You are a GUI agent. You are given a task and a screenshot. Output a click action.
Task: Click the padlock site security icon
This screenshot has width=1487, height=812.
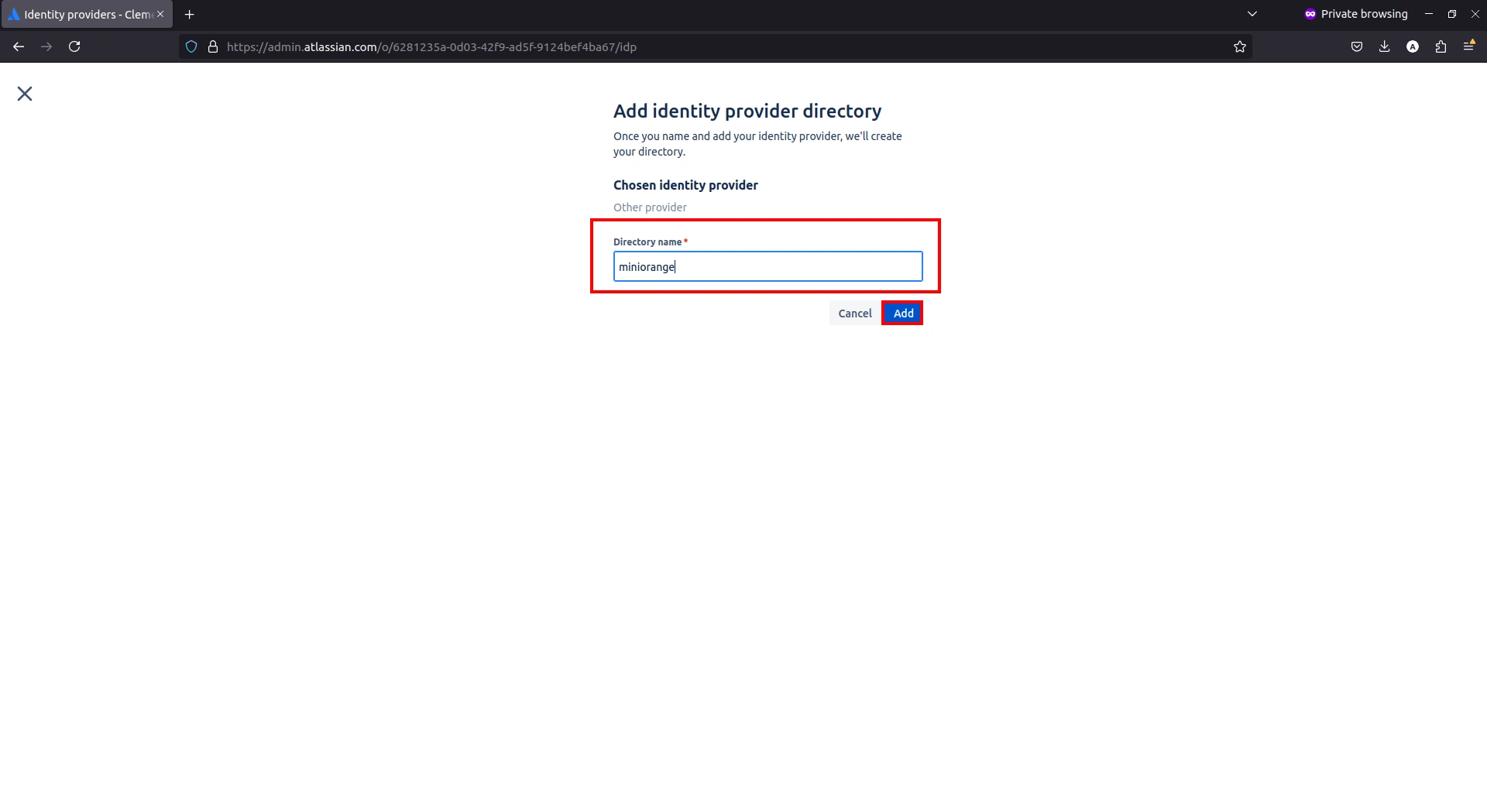[213, 46]
